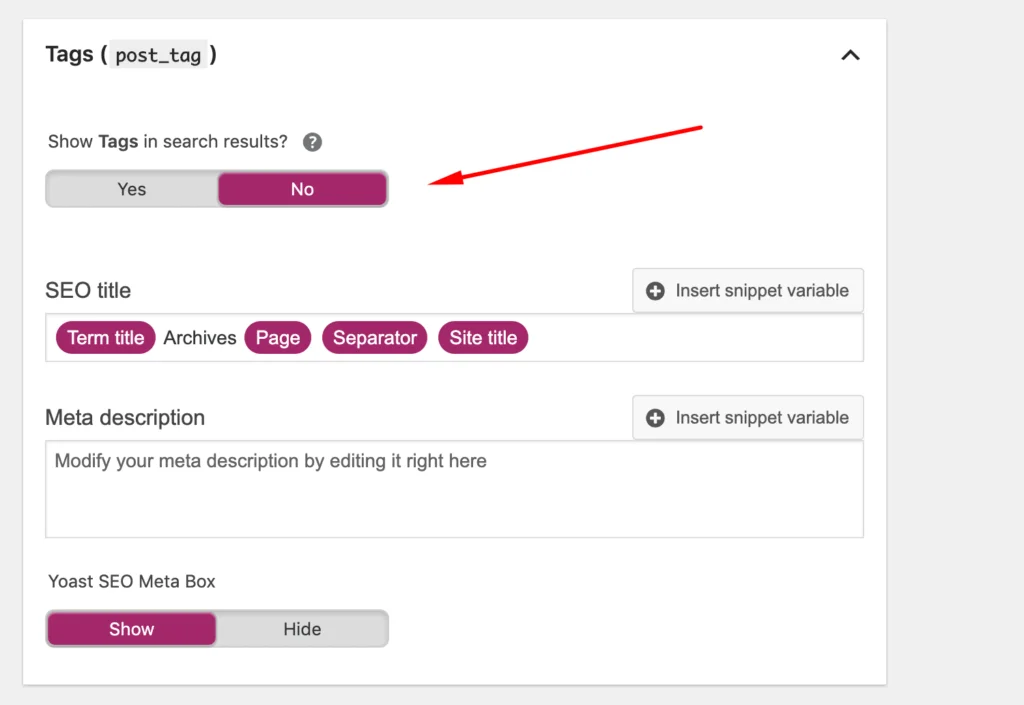Collapse the Tags post_tag section chevron
This screenshot has width=1024, height=705.
(850, 55)
